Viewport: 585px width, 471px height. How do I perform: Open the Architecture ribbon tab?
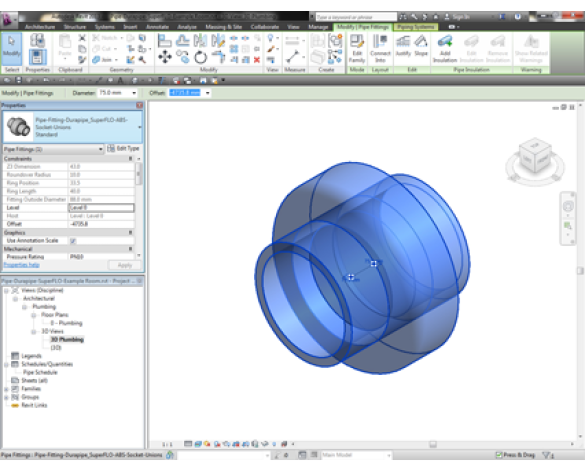point(40,27)
